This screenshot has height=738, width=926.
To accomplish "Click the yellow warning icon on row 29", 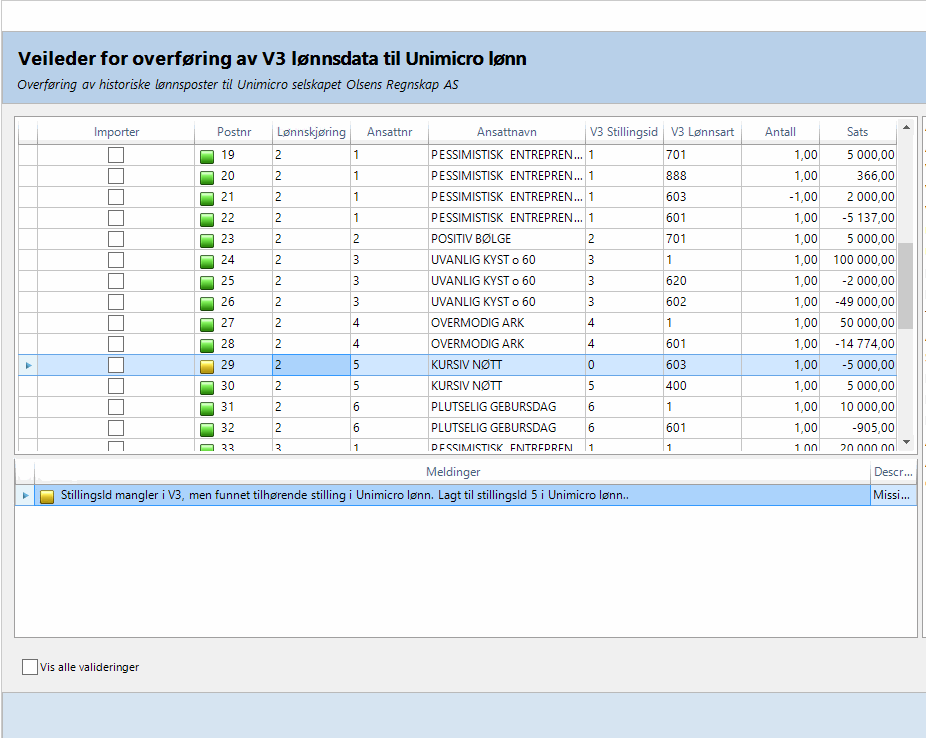I will click(207, 366).
